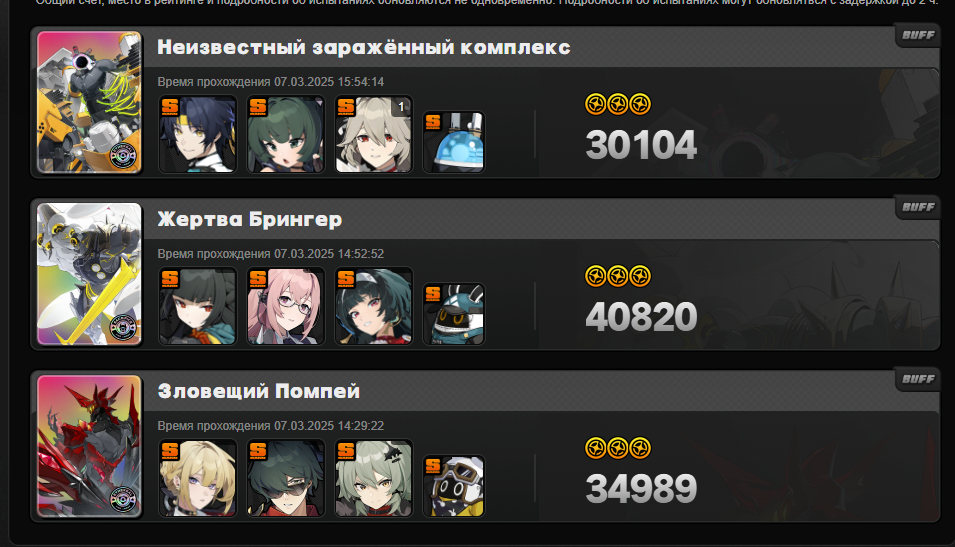Open the BUFF tag on Зловещий Помпей
The height and width of the screenshot is (547, 955).
pos(918,379)
